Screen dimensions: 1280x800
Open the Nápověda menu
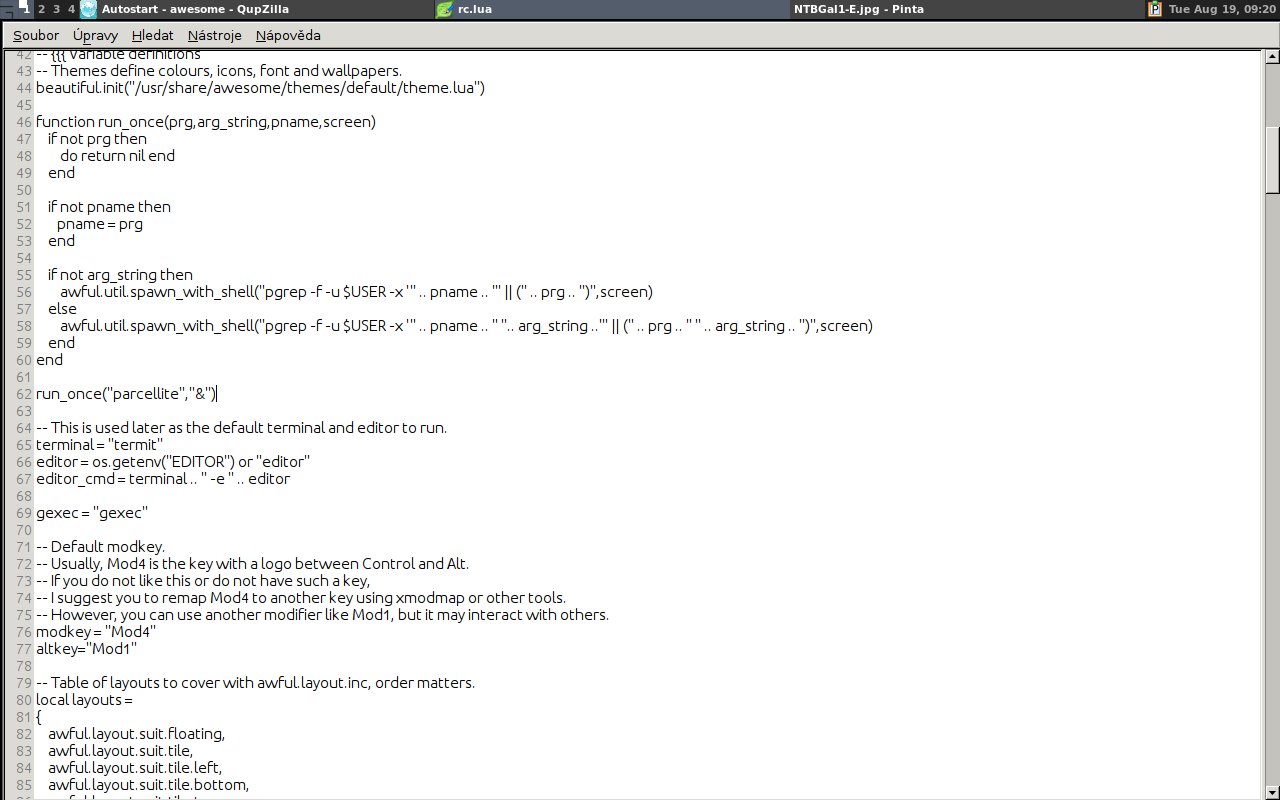(288, 35)
